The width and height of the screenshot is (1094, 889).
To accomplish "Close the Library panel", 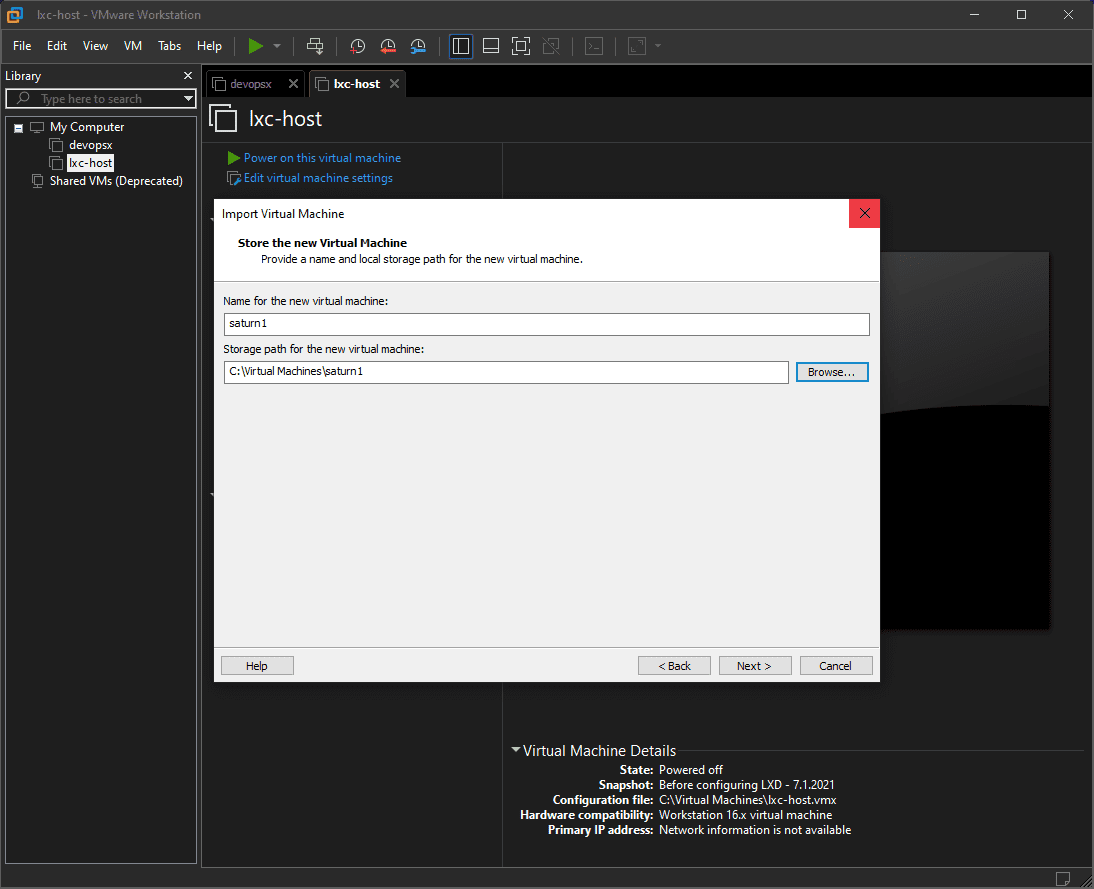I will click(188, 76).
